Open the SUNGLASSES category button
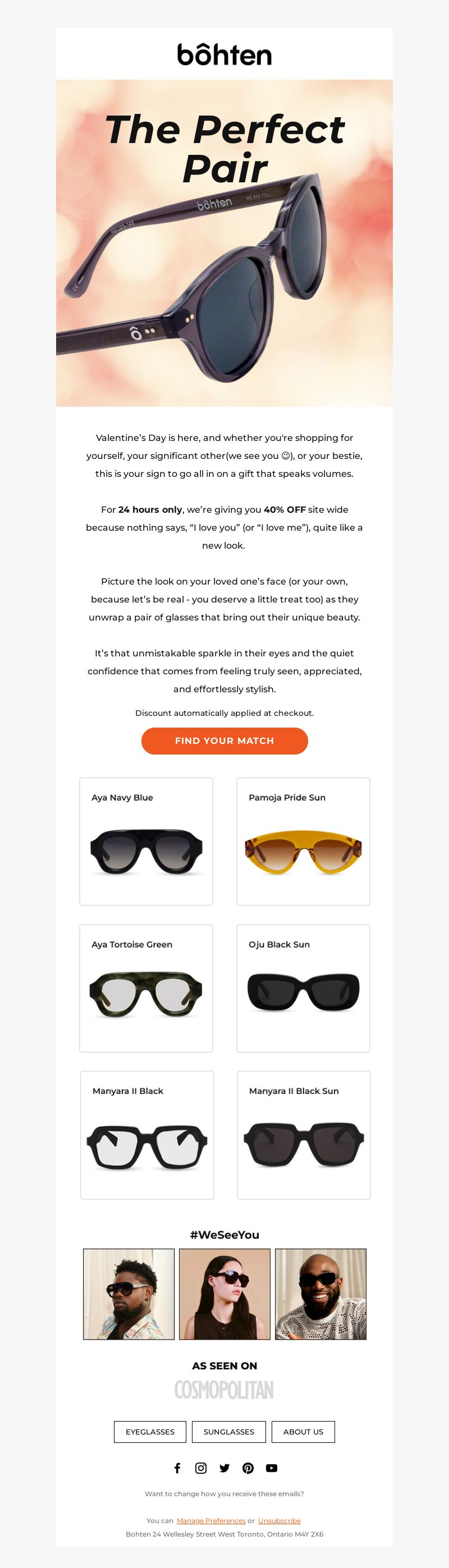This screenshot has width=449, height=1568. 228,1432
